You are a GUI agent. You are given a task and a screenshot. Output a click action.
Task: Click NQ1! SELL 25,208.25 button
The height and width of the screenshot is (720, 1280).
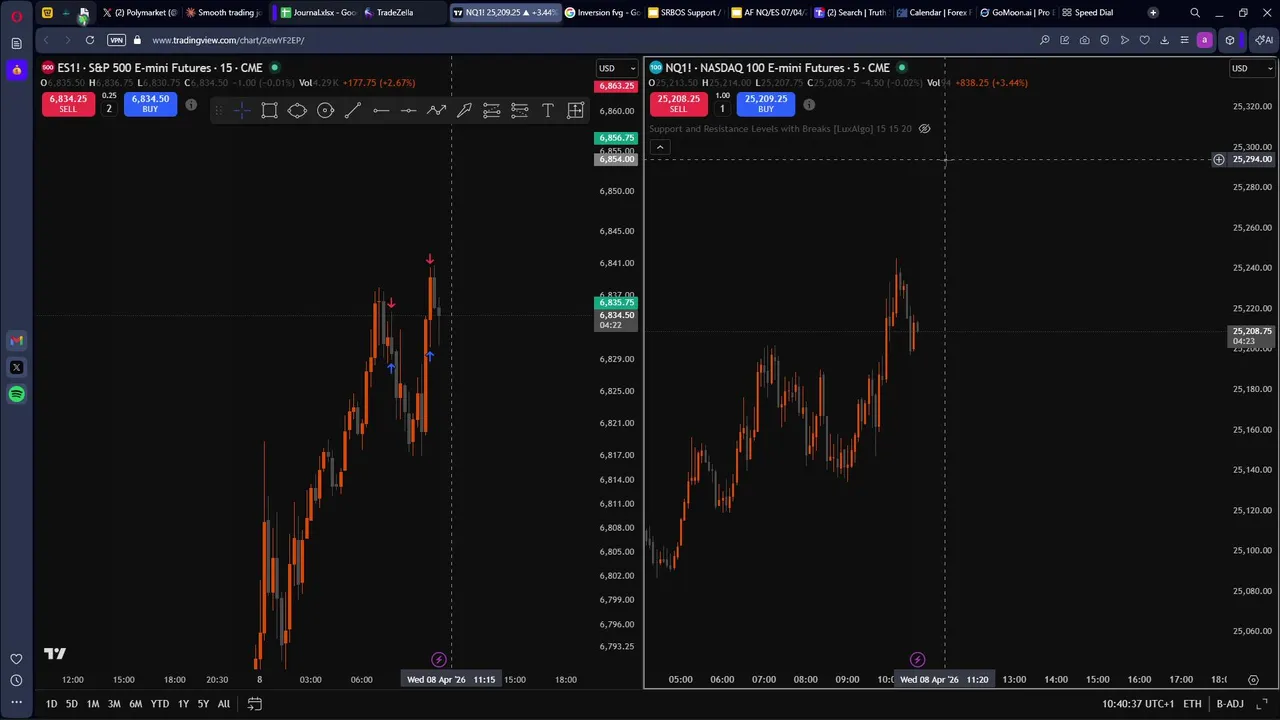pyautogui.click(x=678, y=104)
